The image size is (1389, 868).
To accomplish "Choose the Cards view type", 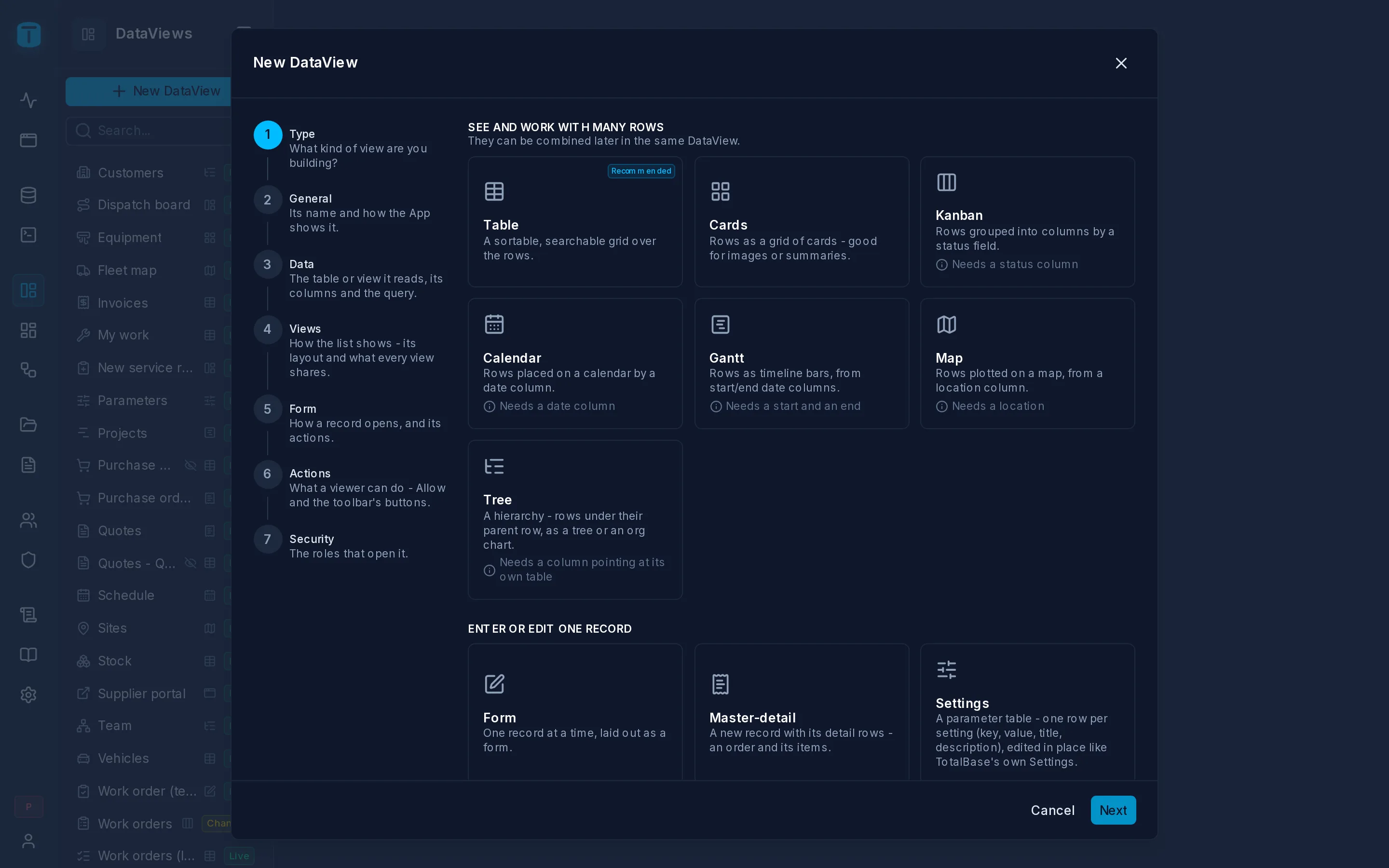I will 801,222.
